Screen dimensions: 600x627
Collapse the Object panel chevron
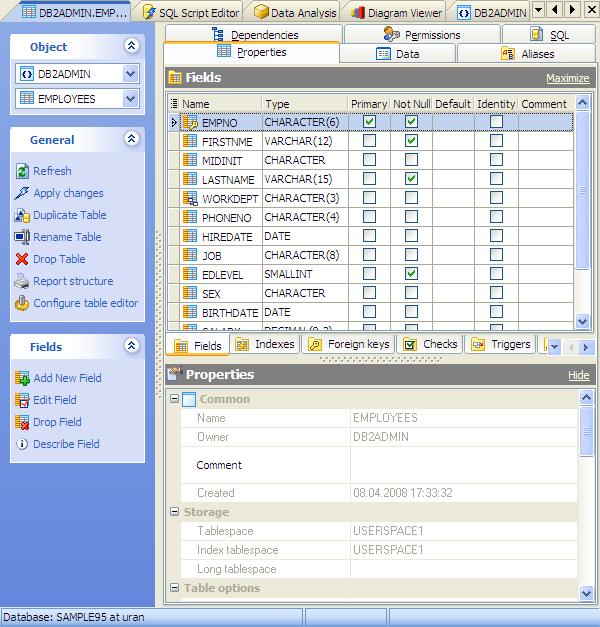pyautogui.click(x=132, y=46)
